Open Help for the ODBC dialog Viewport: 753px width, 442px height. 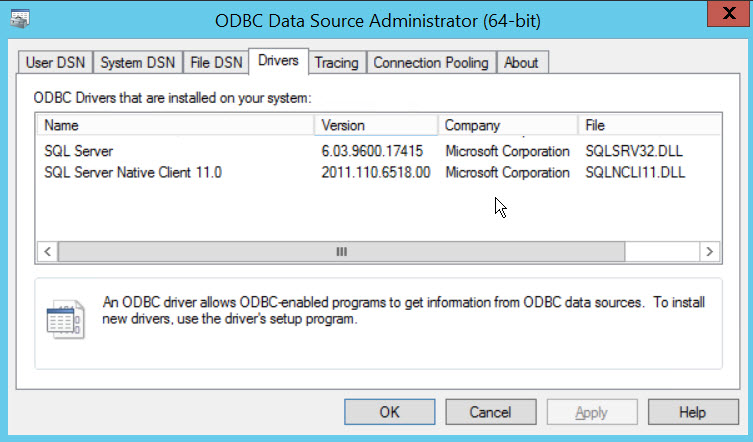pos(692,412)
